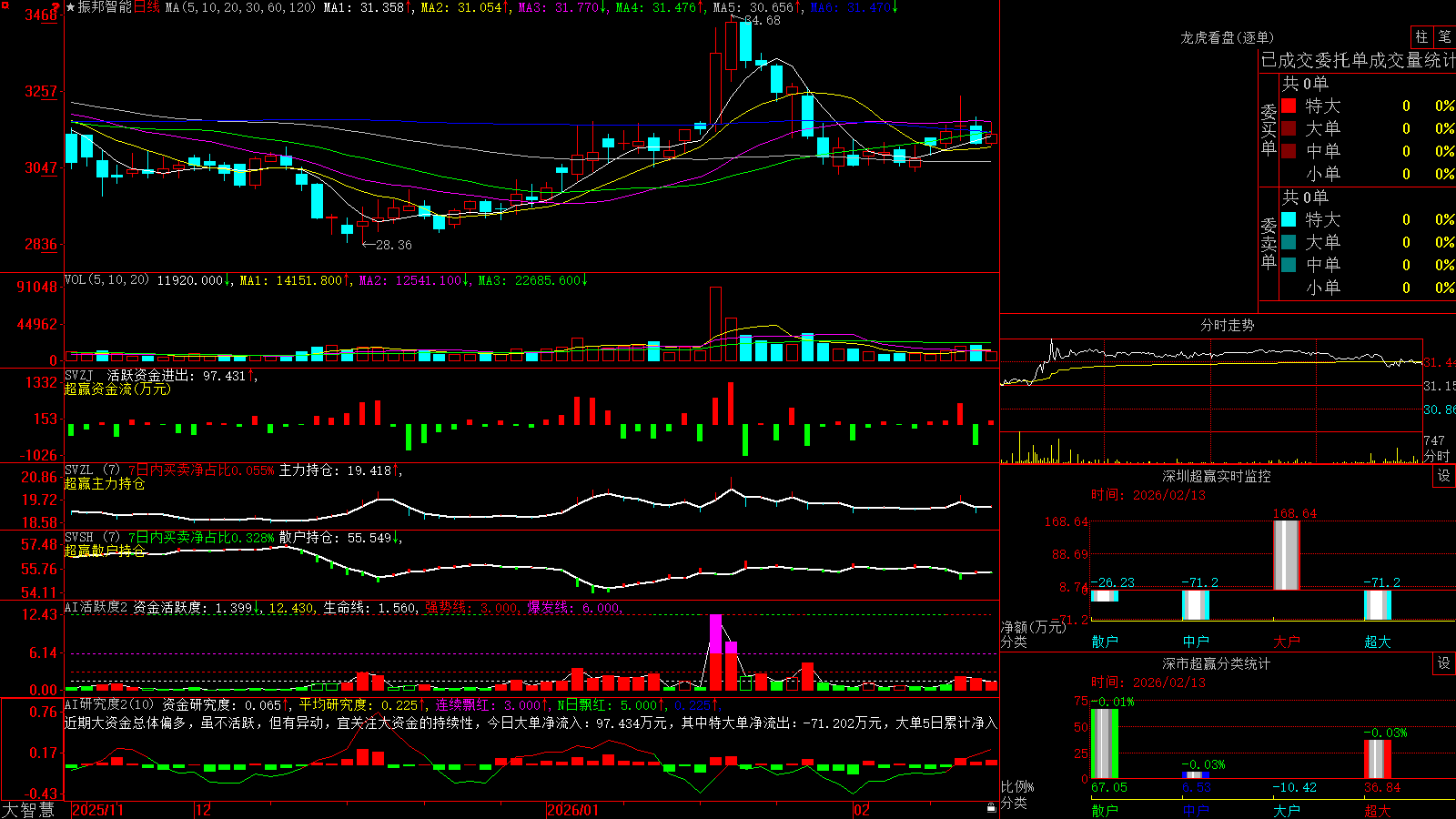Switch the order view to 笔 mode
This screenshot has width=1456, height=819.
1444,36
